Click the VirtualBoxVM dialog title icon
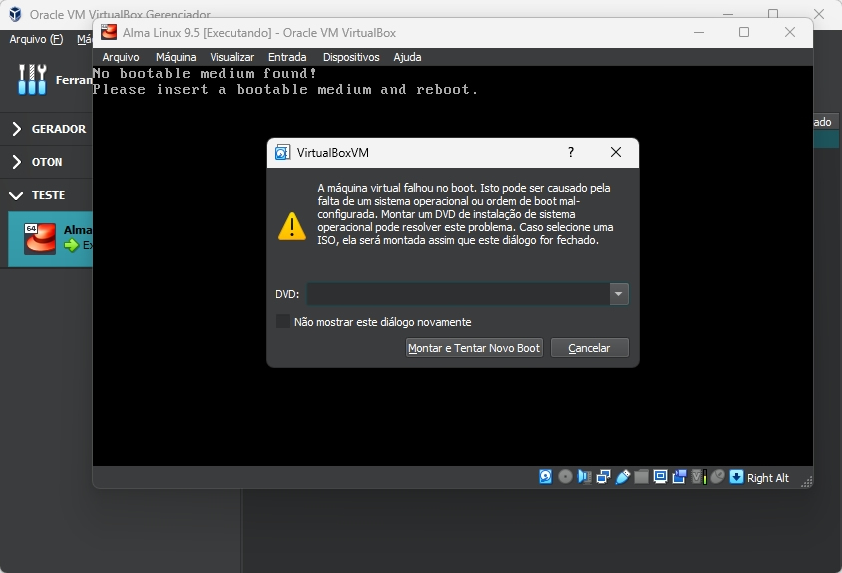The height and width of the screenshot is (573, 842). click(282, 153)
